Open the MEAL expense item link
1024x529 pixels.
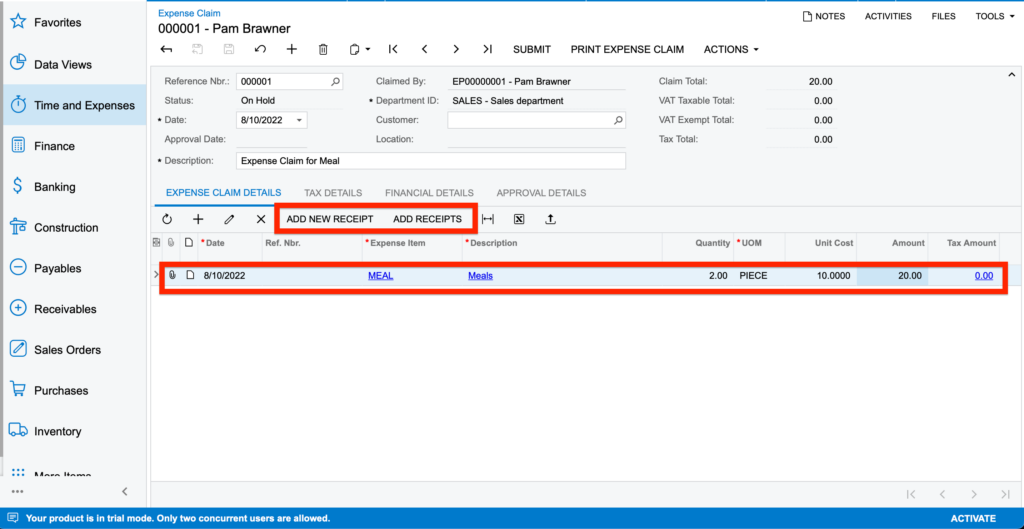tap(380, 275)
